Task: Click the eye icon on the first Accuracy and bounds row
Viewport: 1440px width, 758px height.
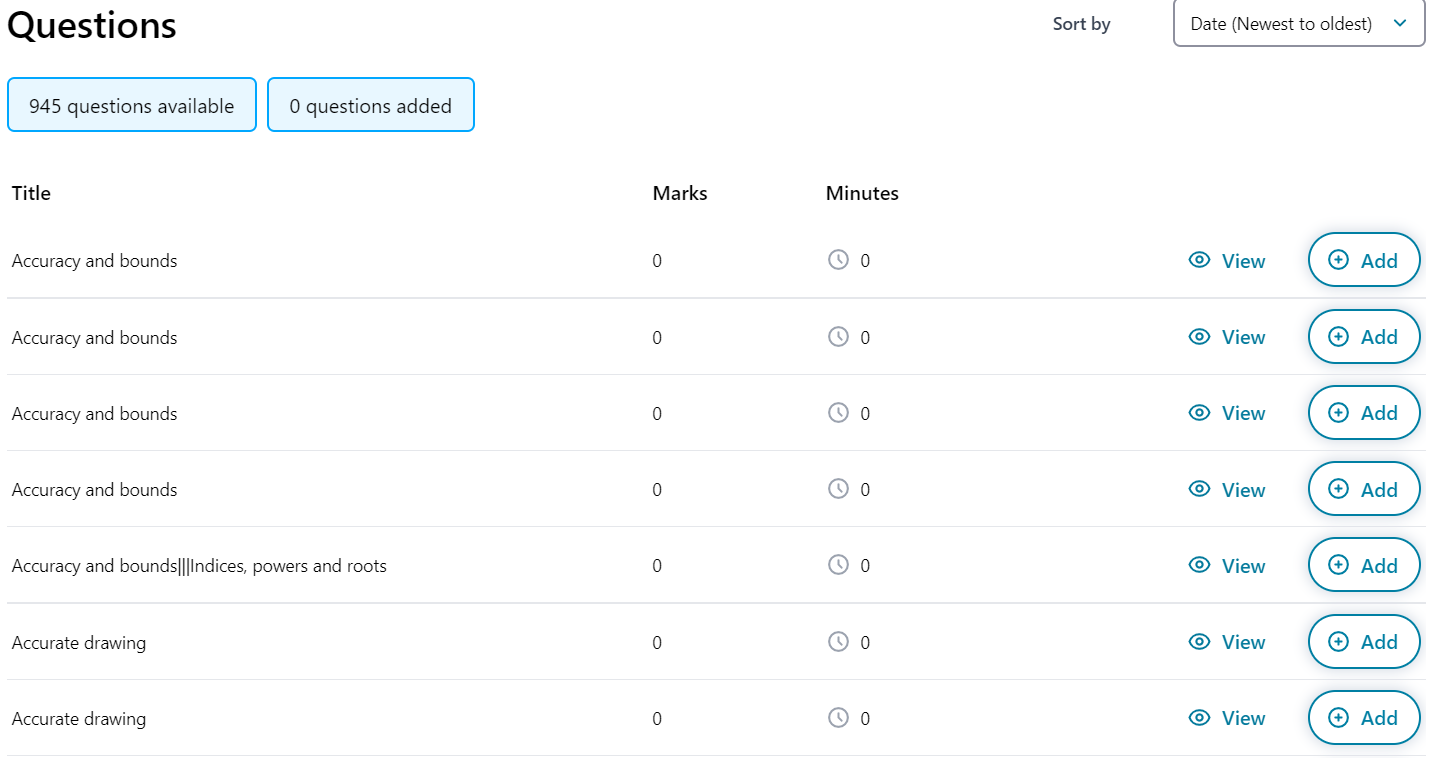Action: 1199,260
